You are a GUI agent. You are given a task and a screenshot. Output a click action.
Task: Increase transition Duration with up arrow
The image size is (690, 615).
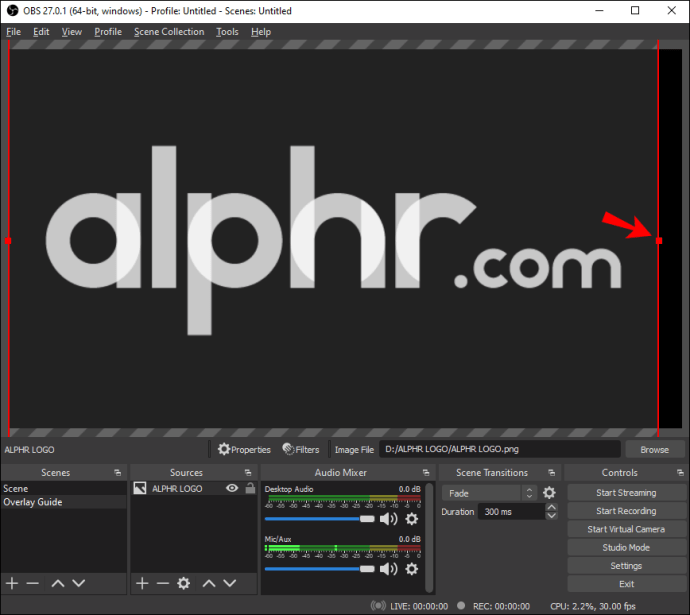[x=551, y=507]
